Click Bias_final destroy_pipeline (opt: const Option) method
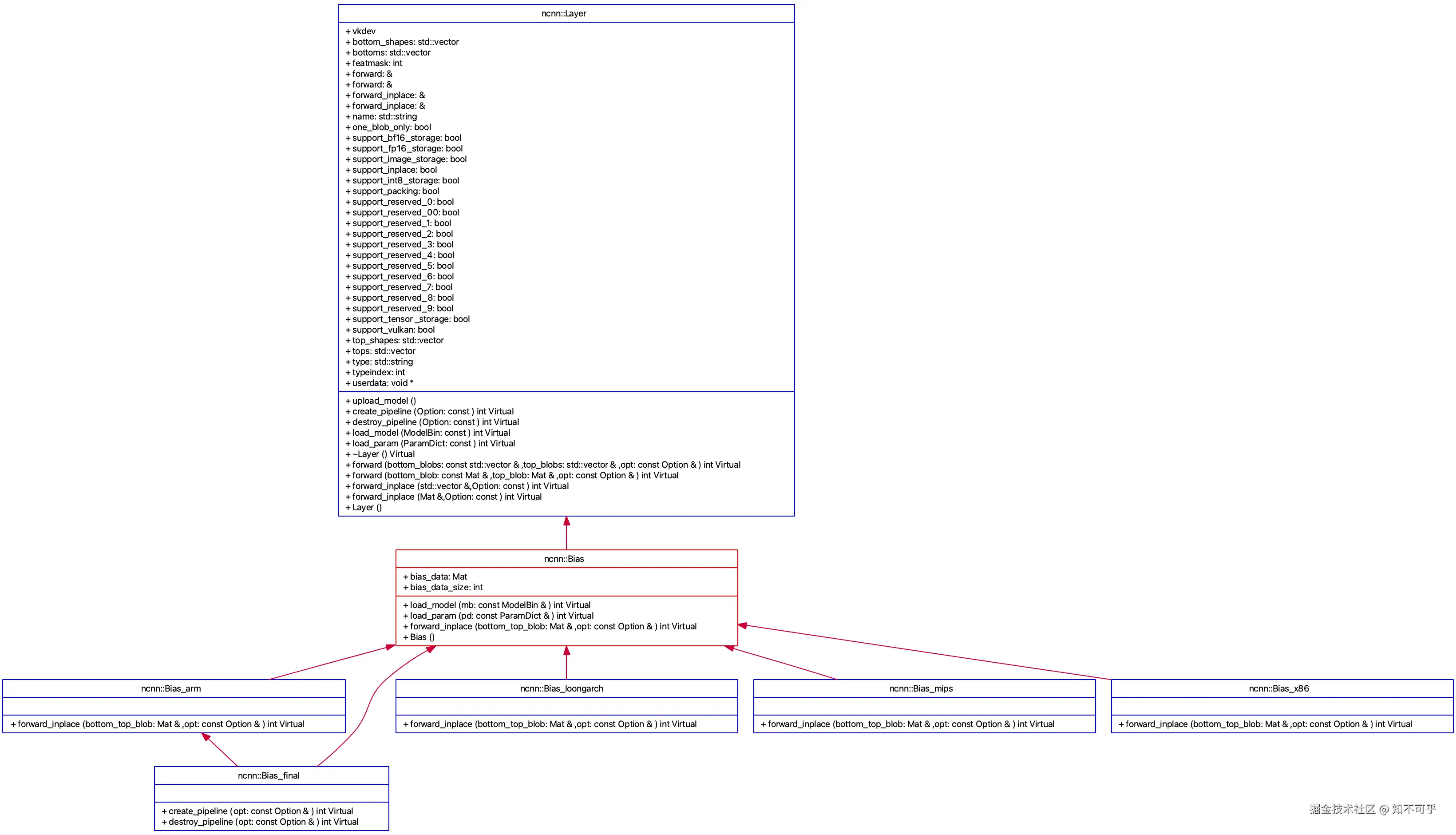The height and width of the screenshot is (835, 1456). tap(260, 822)
